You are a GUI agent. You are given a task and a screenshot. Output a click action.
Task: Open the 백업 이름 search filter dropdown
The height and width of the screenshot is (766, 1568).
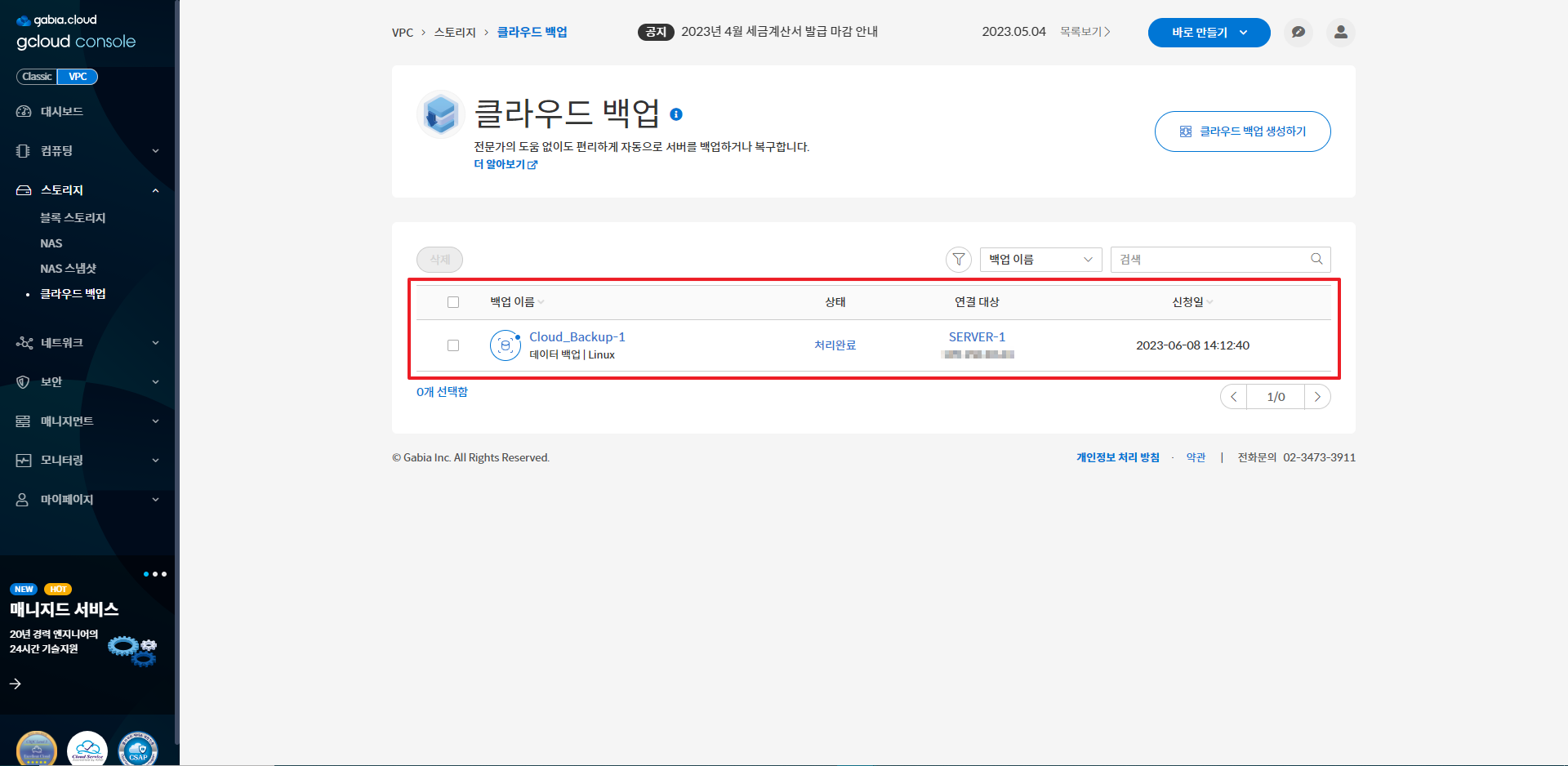pyautogui.click(x=1040, y=260)
